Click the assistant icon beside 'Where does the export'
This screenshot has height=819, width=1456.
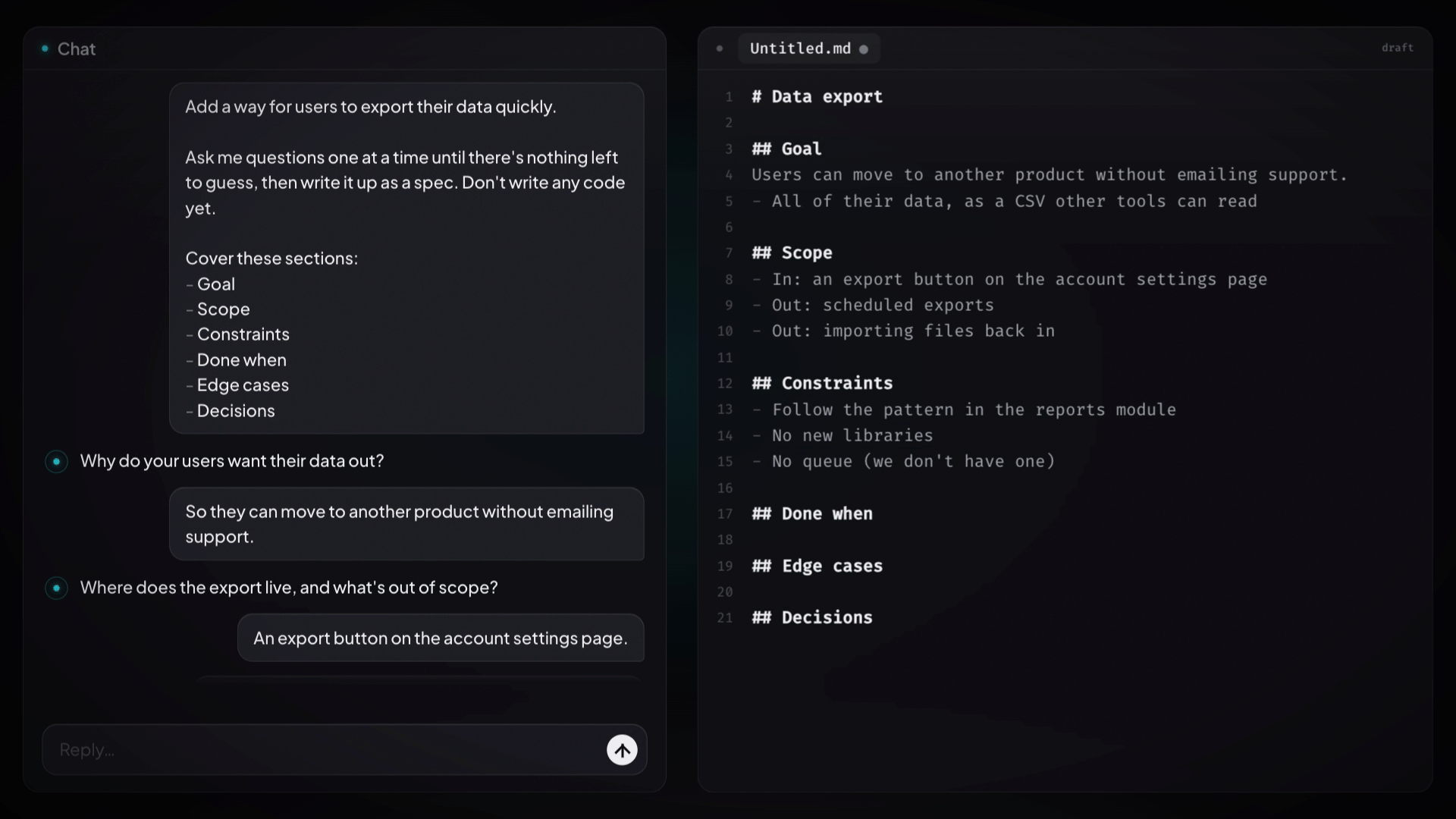[56, 588]
